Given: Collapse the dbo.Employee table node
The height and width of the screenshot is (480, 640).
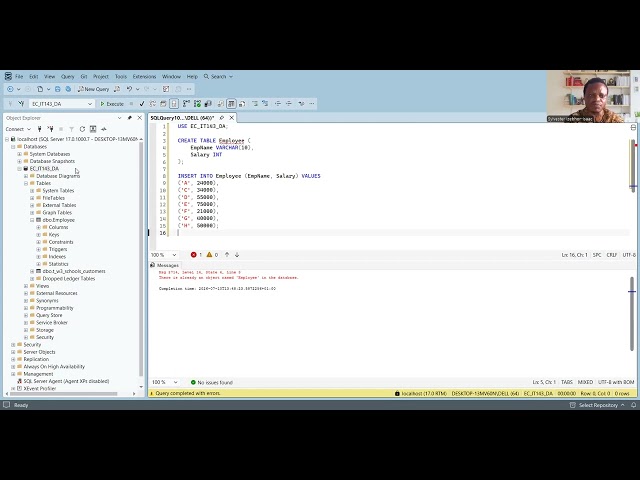Looking at the screenshot, I should [x=32, y=220].
